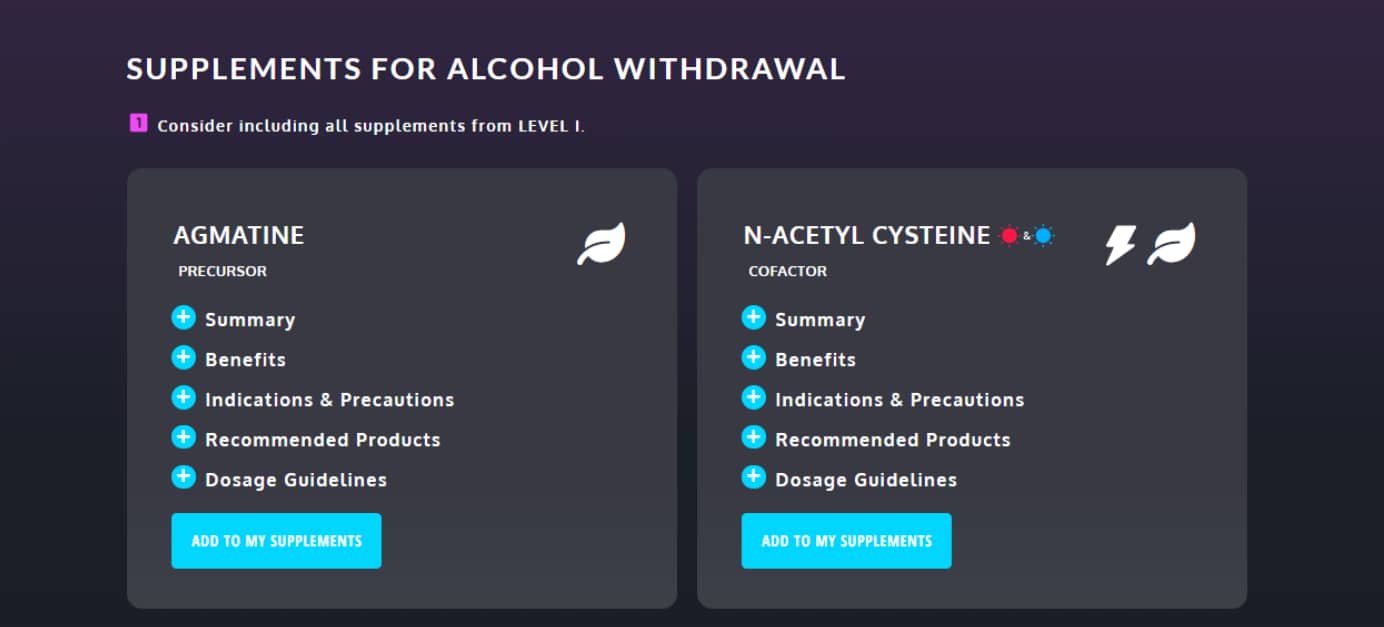Click the Agmatine card title
1384x627 pixels.
[x=239, y=236]
